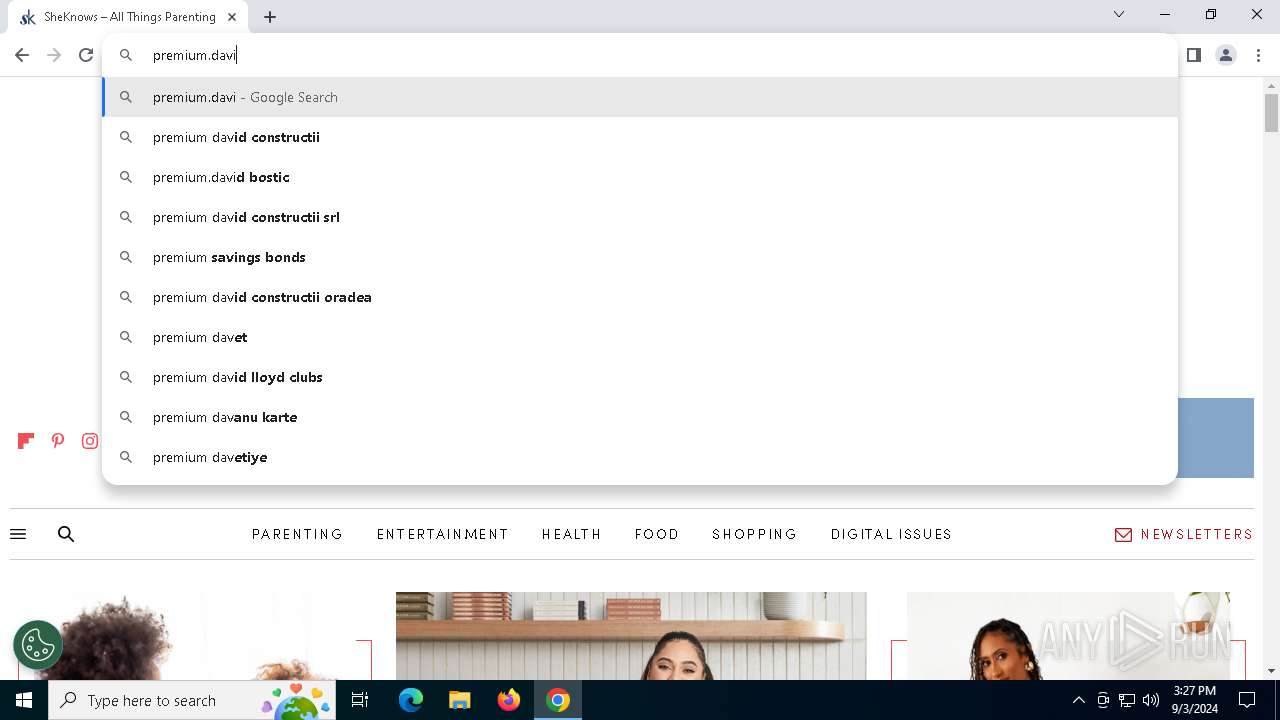
Task: Open File Explorer from the taskbar
Action: pos(459,700)
